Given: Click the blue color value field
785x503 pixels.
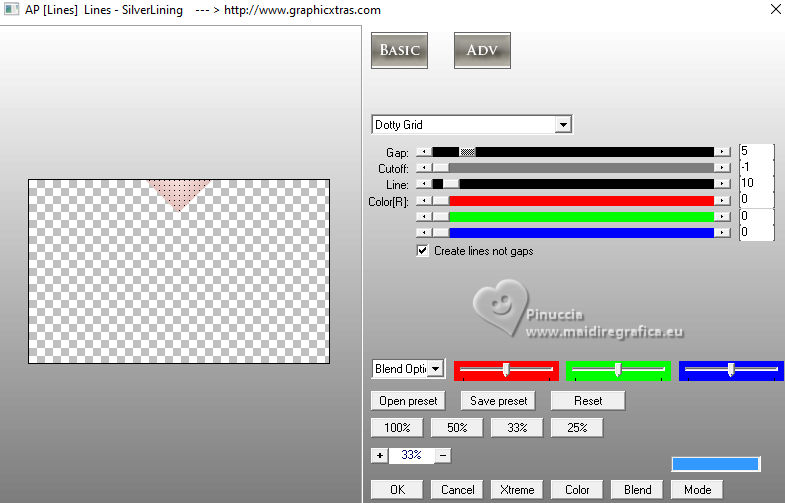Looking at the screenshot, I should coord(756,232).
